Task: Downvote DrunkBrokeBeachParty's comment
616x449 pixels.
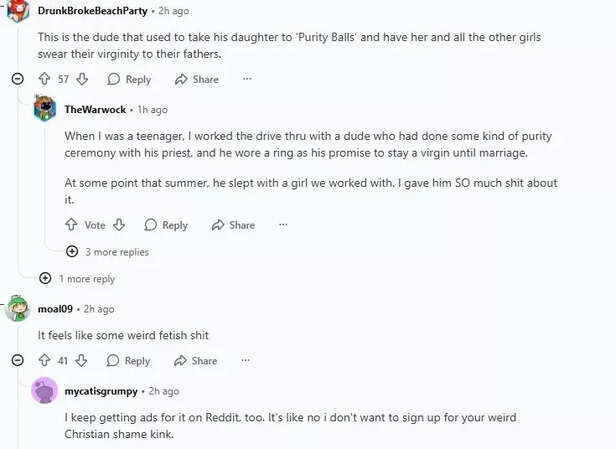Action: (x=82, y=79)
